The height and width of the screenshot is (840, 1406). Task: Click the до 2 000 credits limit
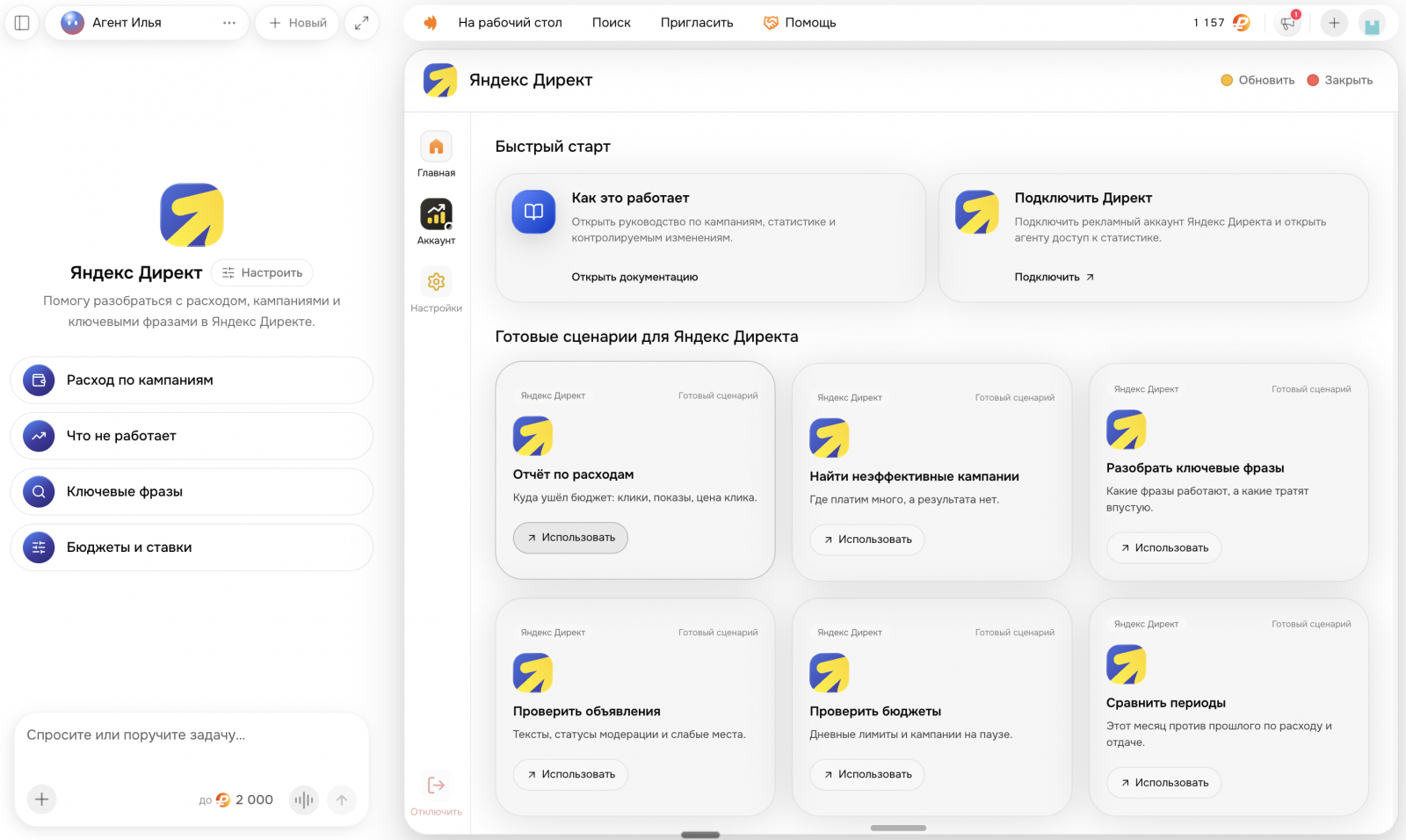coord(236,800)
